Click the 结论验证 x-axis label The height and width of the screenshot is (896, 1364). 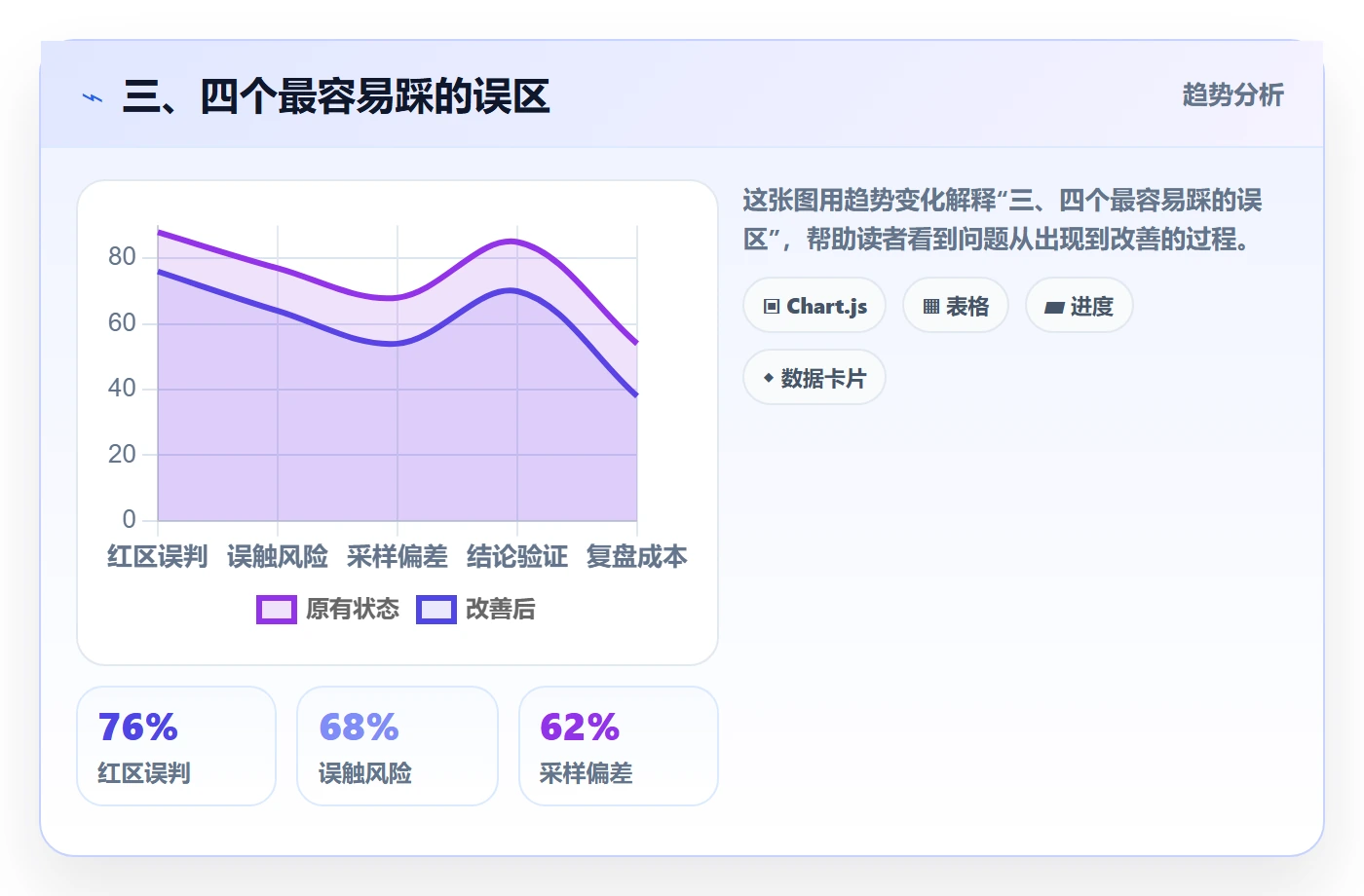coord(517,556)
